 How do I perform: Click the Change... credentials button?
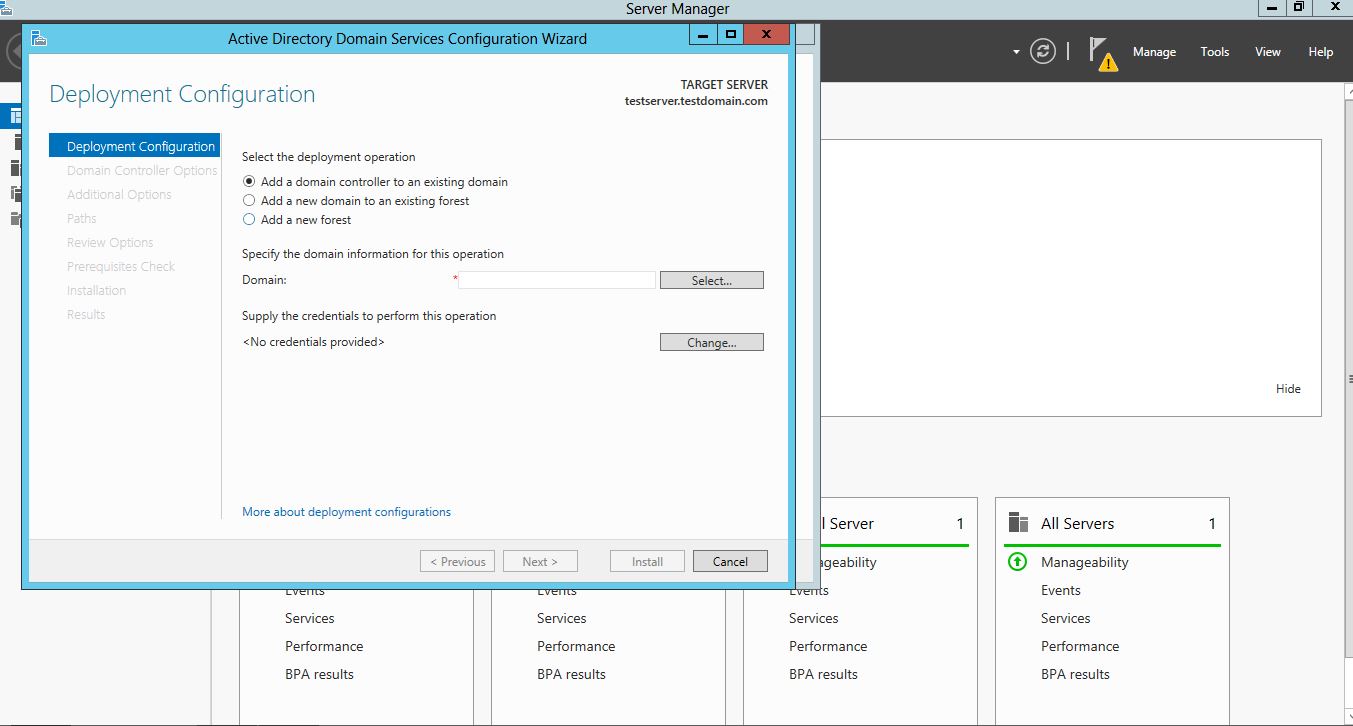tap(711, 343)
